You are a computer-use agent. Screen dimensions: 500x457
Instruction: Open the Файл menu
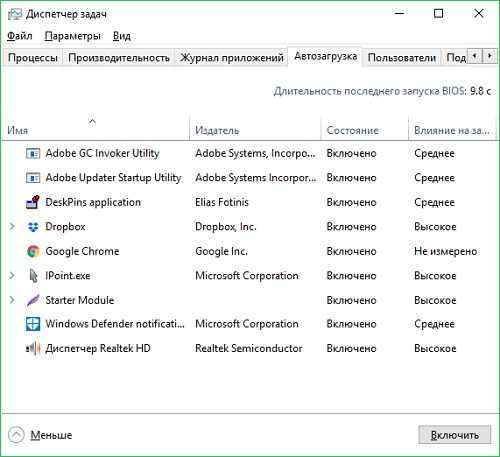tap(20, 36)
